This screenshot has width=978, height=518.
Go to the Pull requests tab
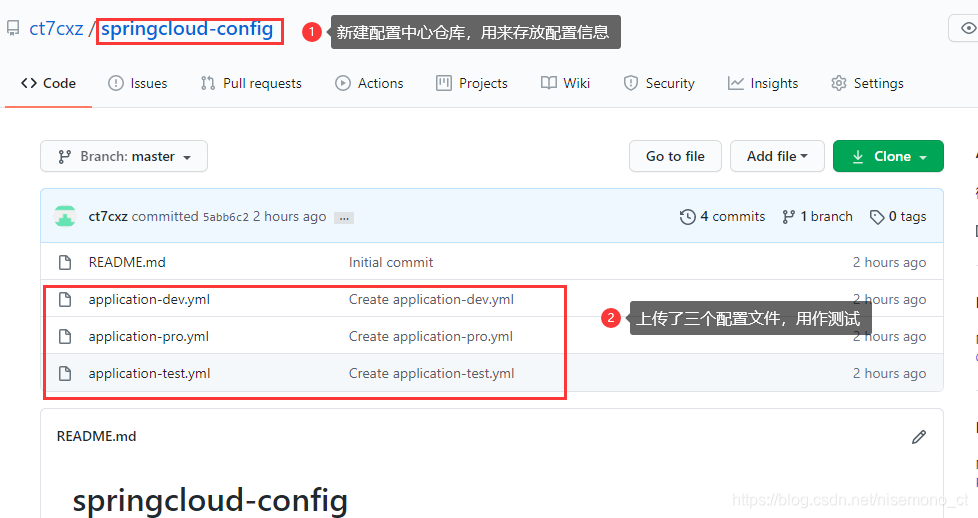(x=251, y=83)
